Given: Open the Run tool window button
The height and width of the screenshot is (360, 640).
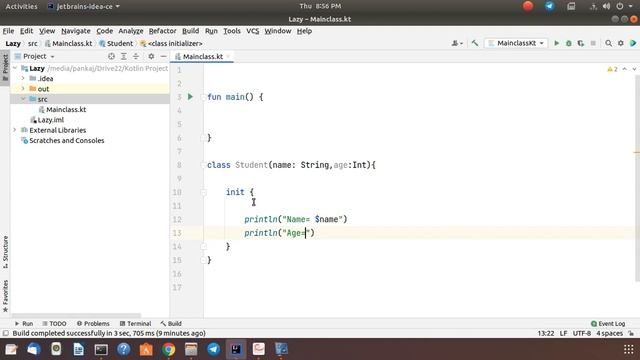Looking at the screenshot, I should [x=24, y=324].
